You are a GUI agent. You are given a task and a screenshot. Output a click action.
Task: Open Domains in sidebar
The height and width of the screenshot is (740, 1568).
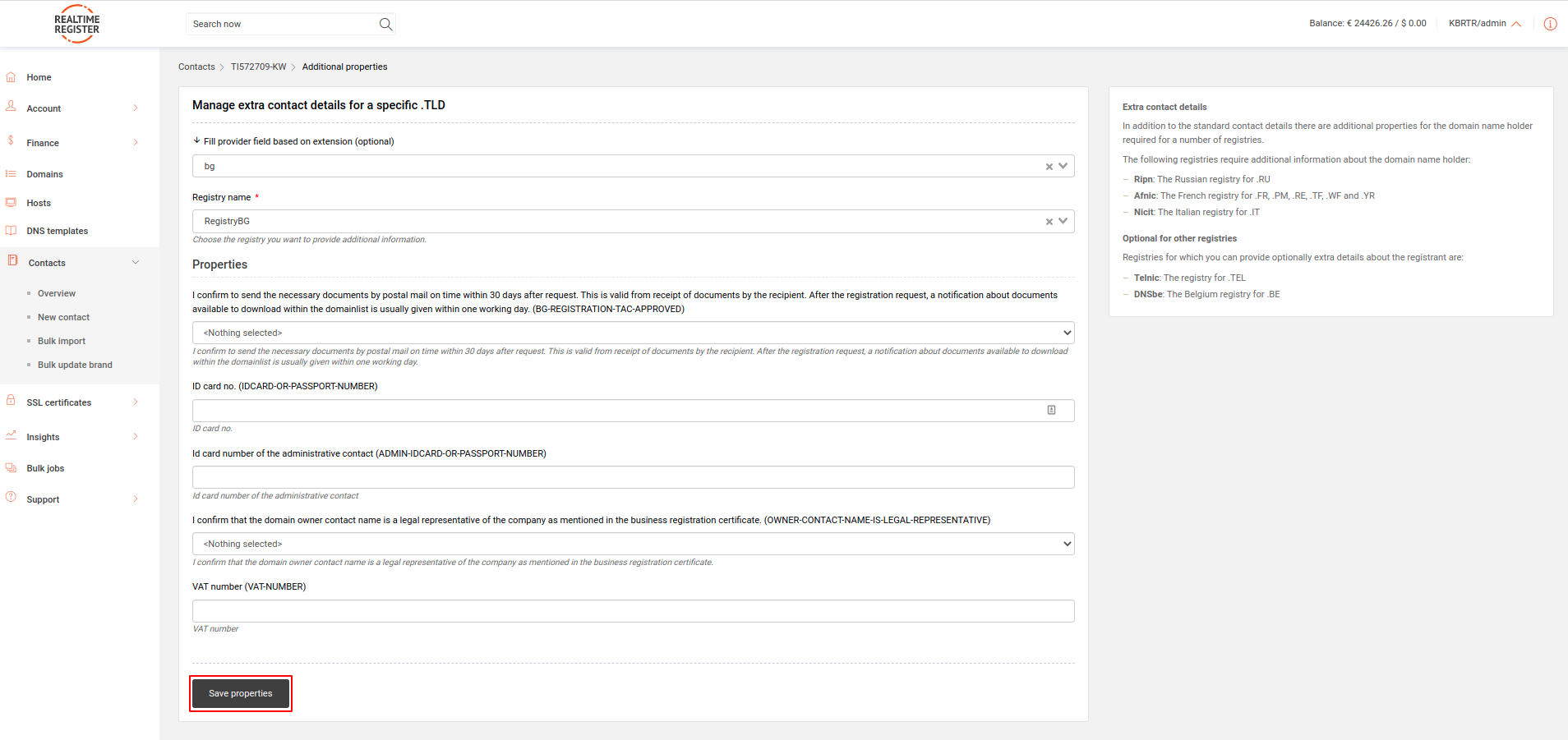(x=44, y=174)
